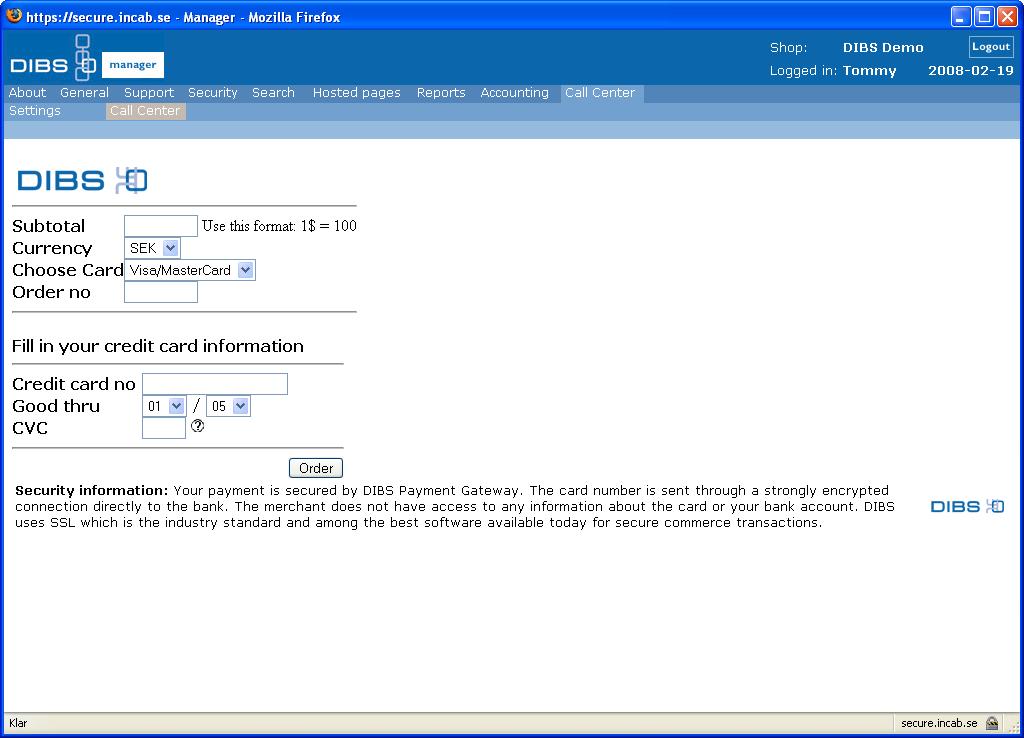Close the Firefox window
The width and height of the screenshot is (1024, 738).
click(x=1007, y=16)
